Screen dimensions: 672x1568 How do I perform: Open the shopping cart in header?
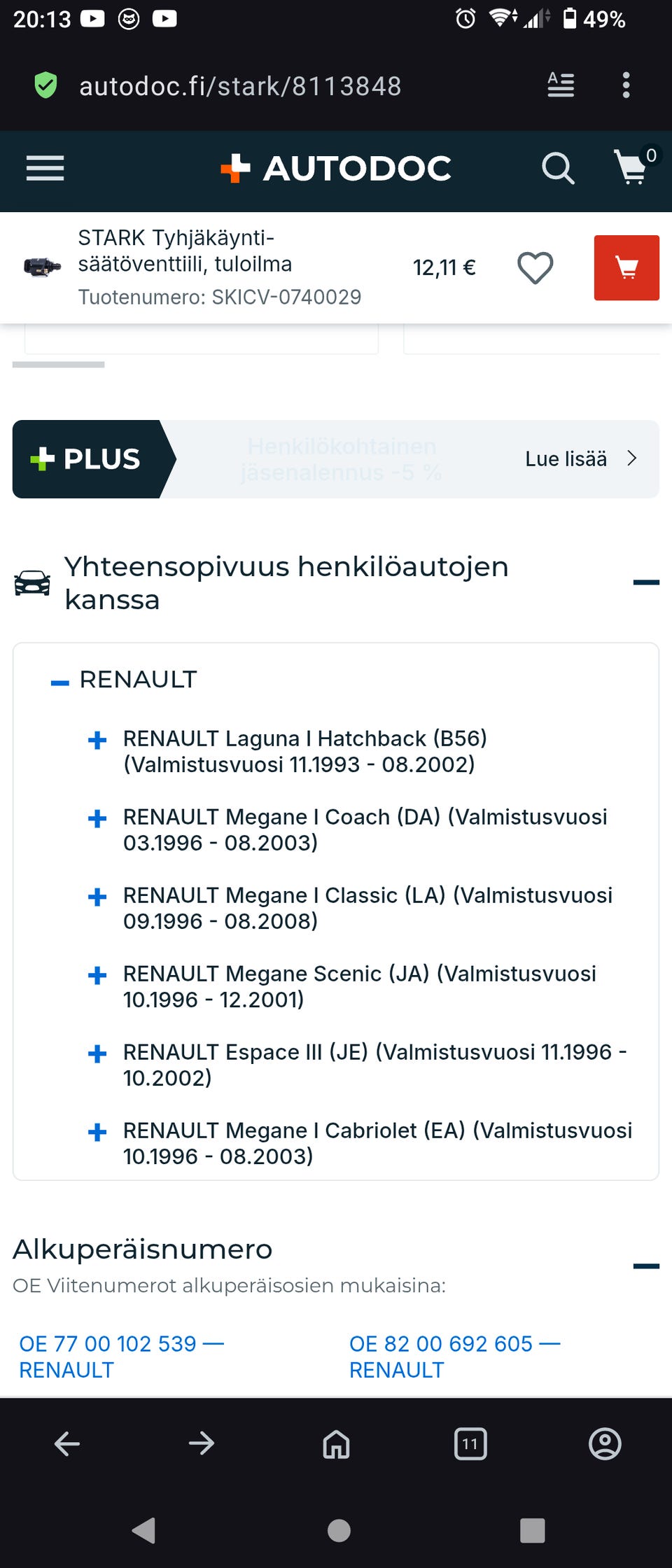632,168
